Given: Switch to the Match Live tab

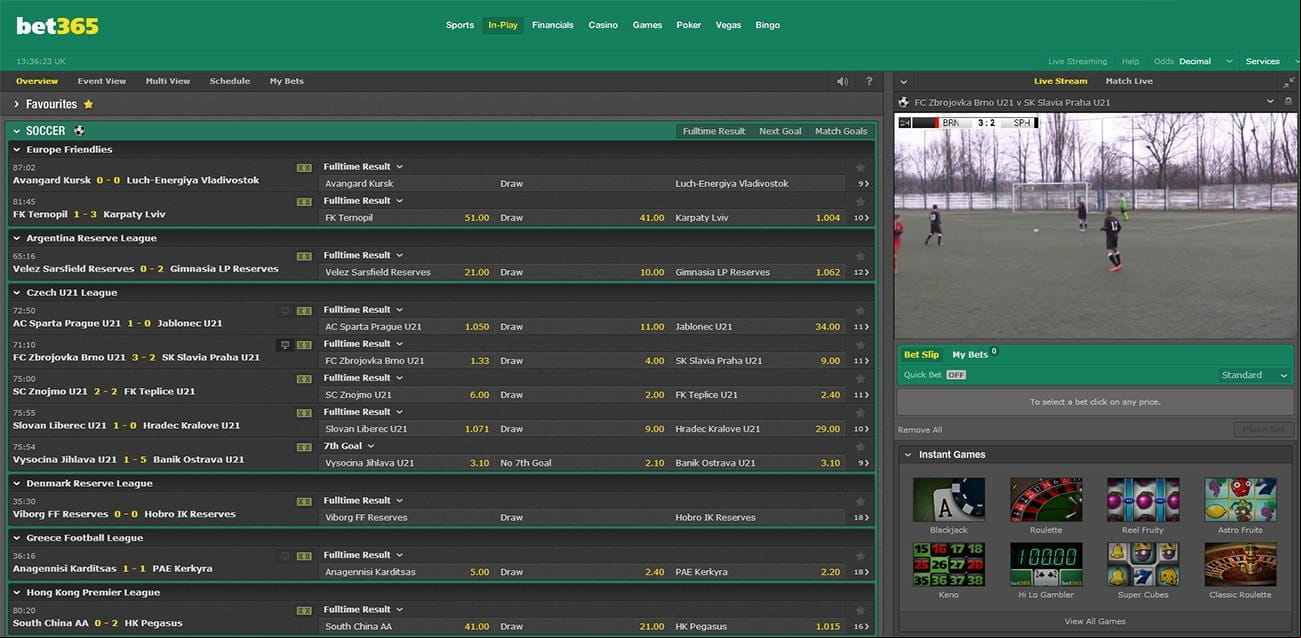Looking at the screenshot, I should click(x=1129, y=81).
